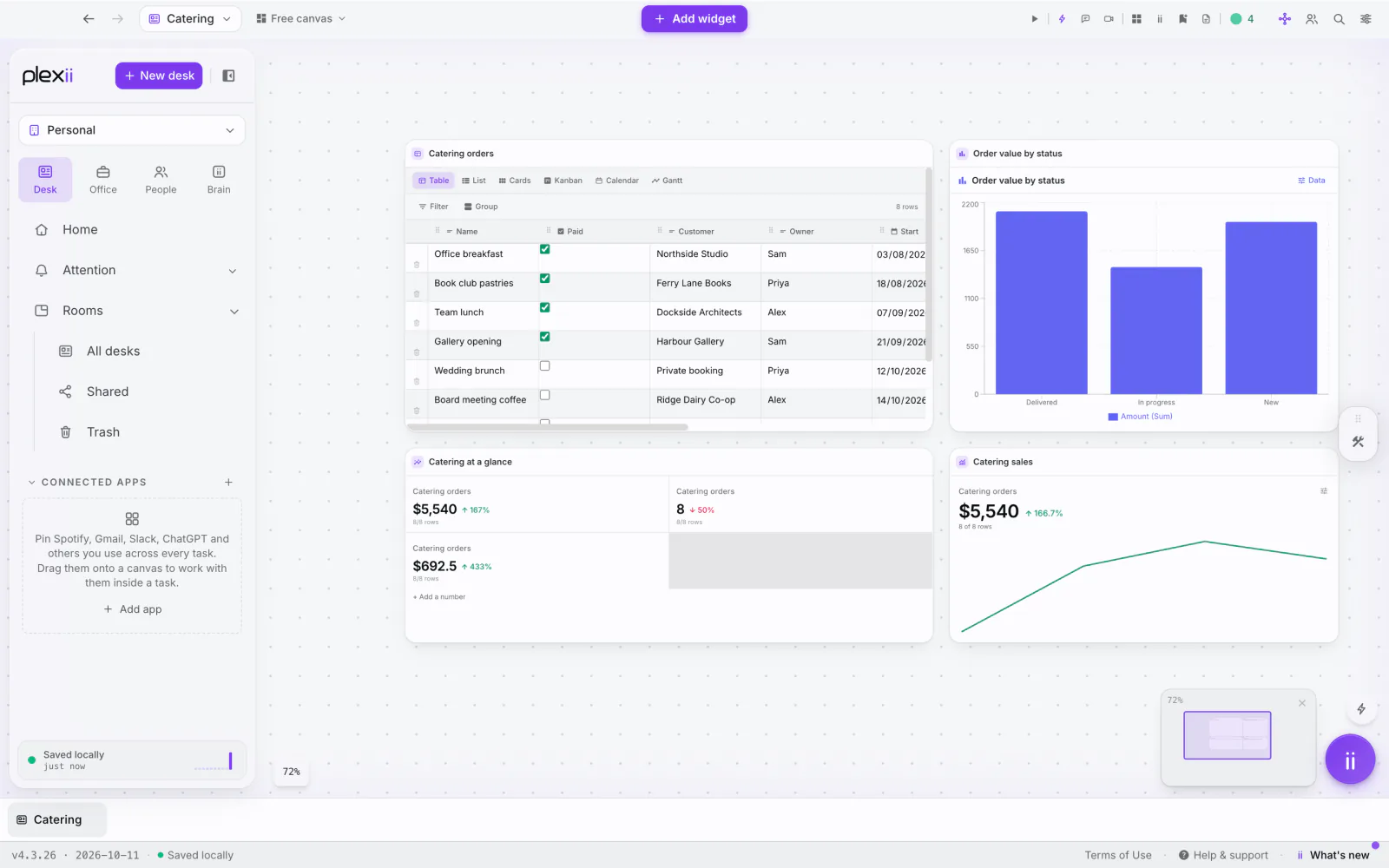
Task: Click the play presentation icon in the top toolbar
Action: tap(1034, 19)
